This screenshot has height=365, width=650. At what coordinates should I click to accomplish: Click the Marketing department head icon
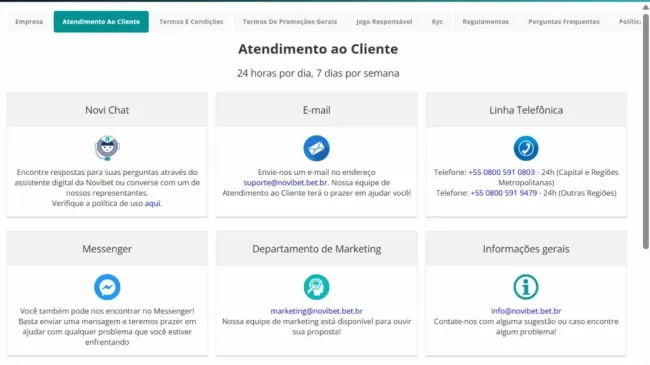pos(316,287)
